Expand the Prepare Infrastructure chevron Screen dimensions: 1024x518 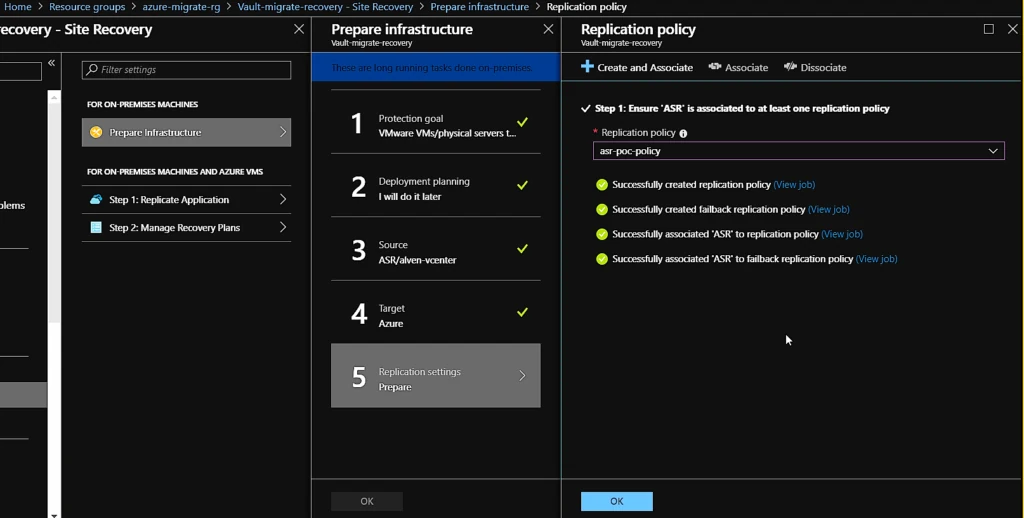tap(283, 132)
